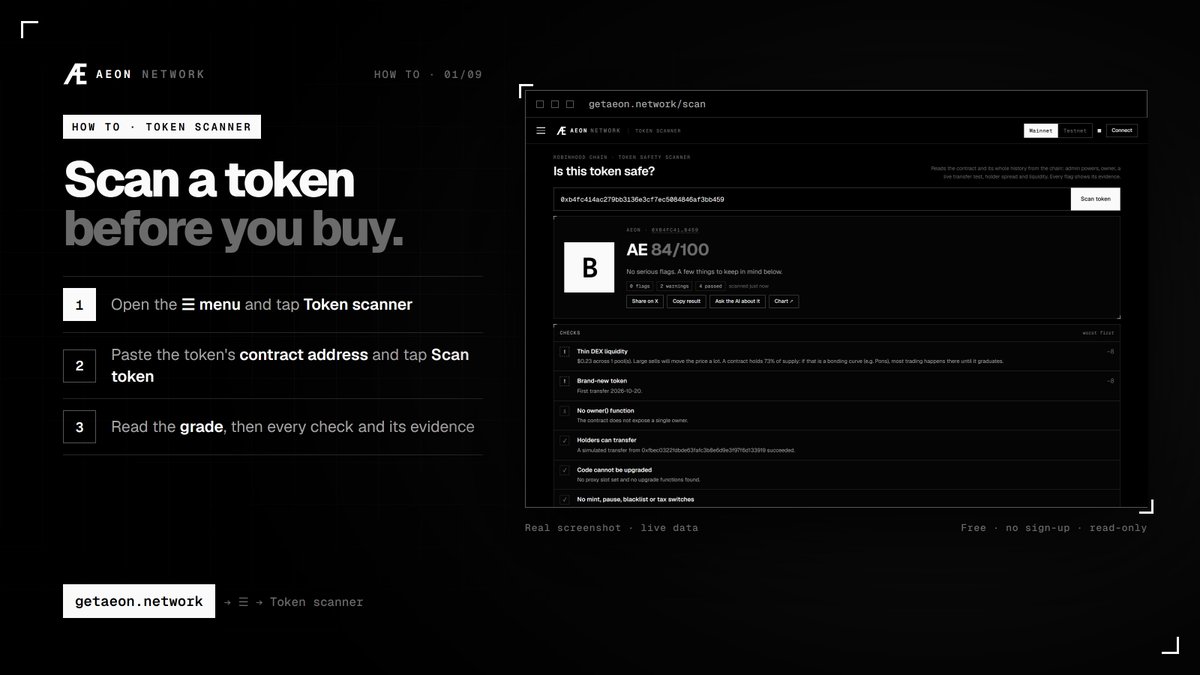This screenshot has height=675, width=1200.
Task: Click the 0 flags chip
Action: click(639, 286)
